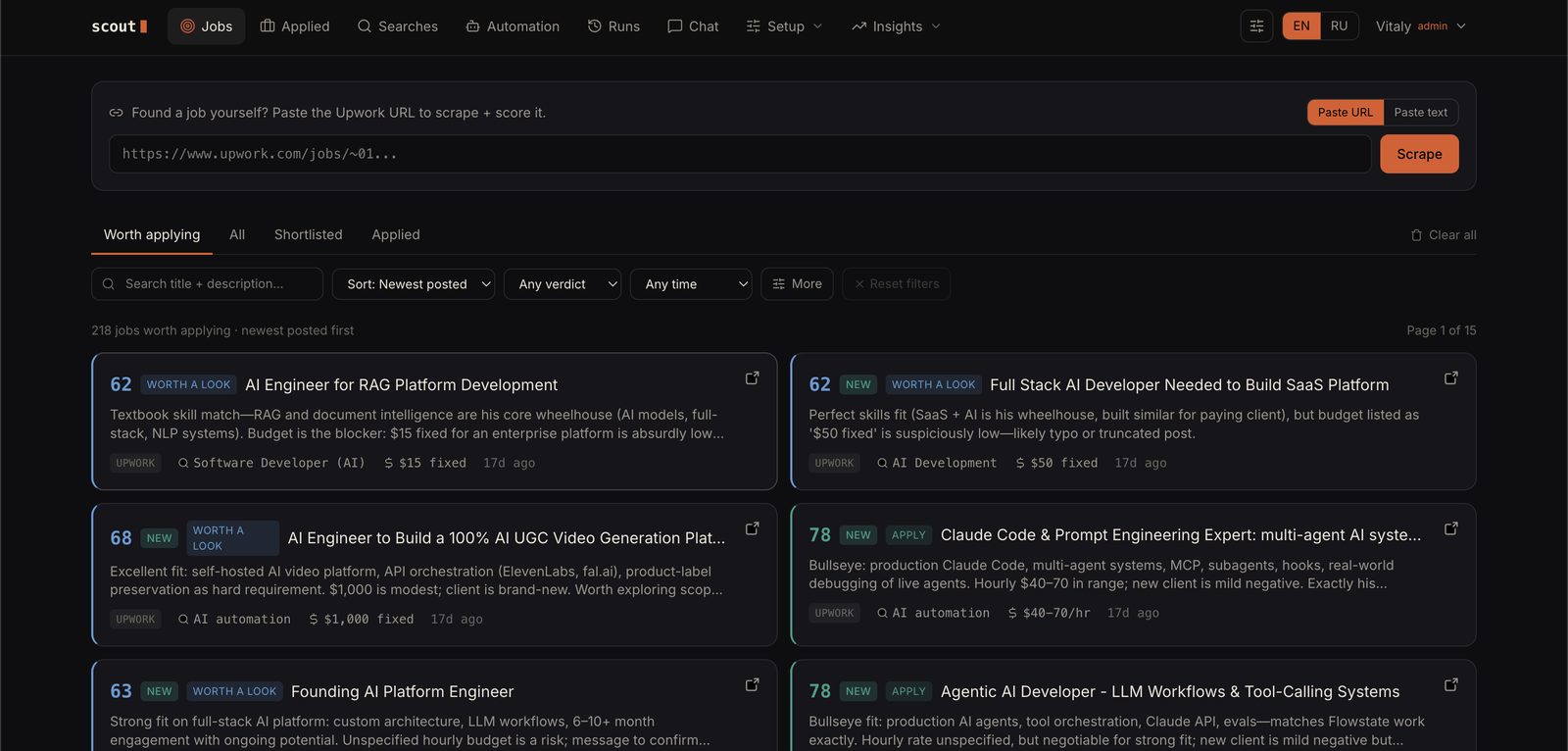Open 'Full Stack AI Developer Needed to Build SaaS Platform'

click(x=1189, y=385)
